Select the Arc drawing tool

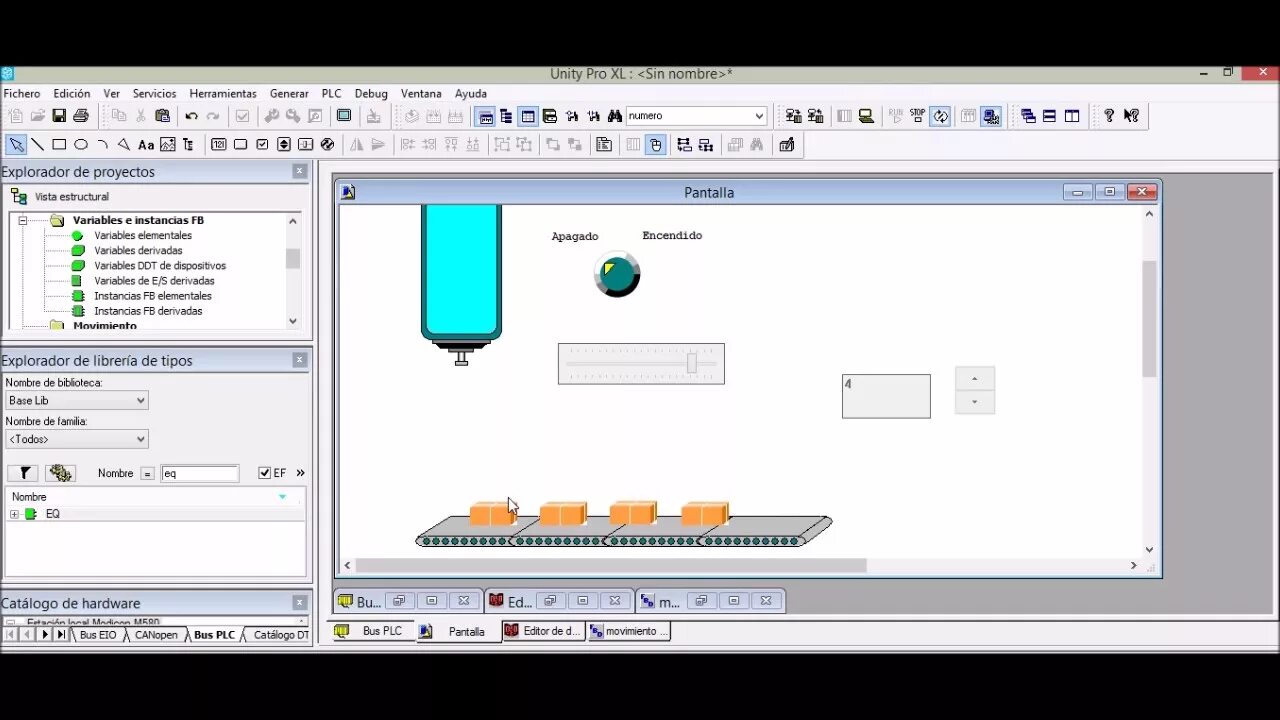[102, 145]
